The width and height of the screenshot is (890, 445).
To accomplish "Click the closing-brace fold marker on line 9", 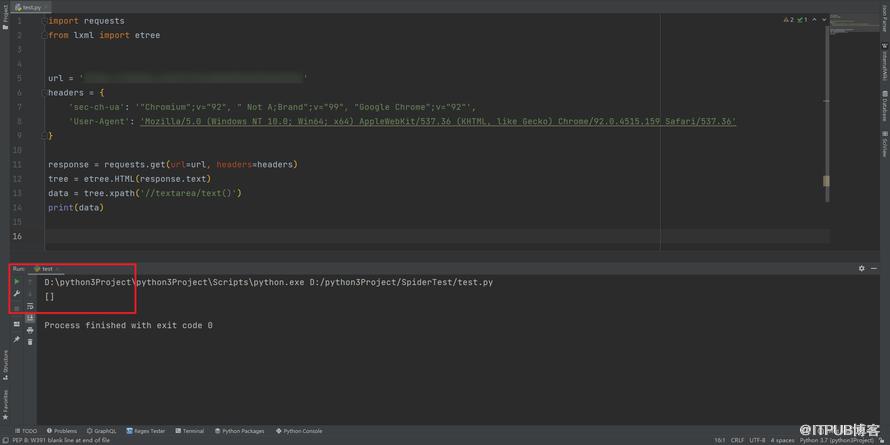I will 44,136.
